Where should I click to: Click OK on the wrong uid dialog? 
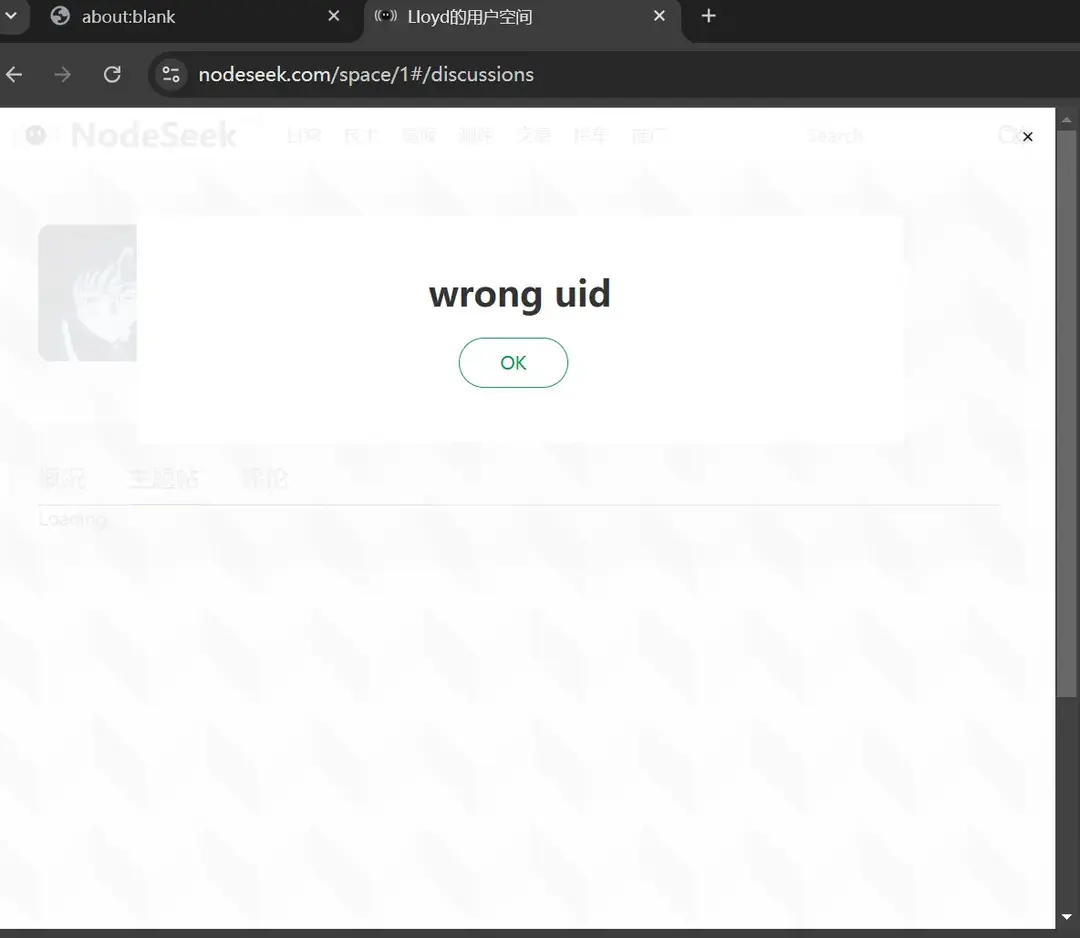pyautogui.click(x=513, y=363)
